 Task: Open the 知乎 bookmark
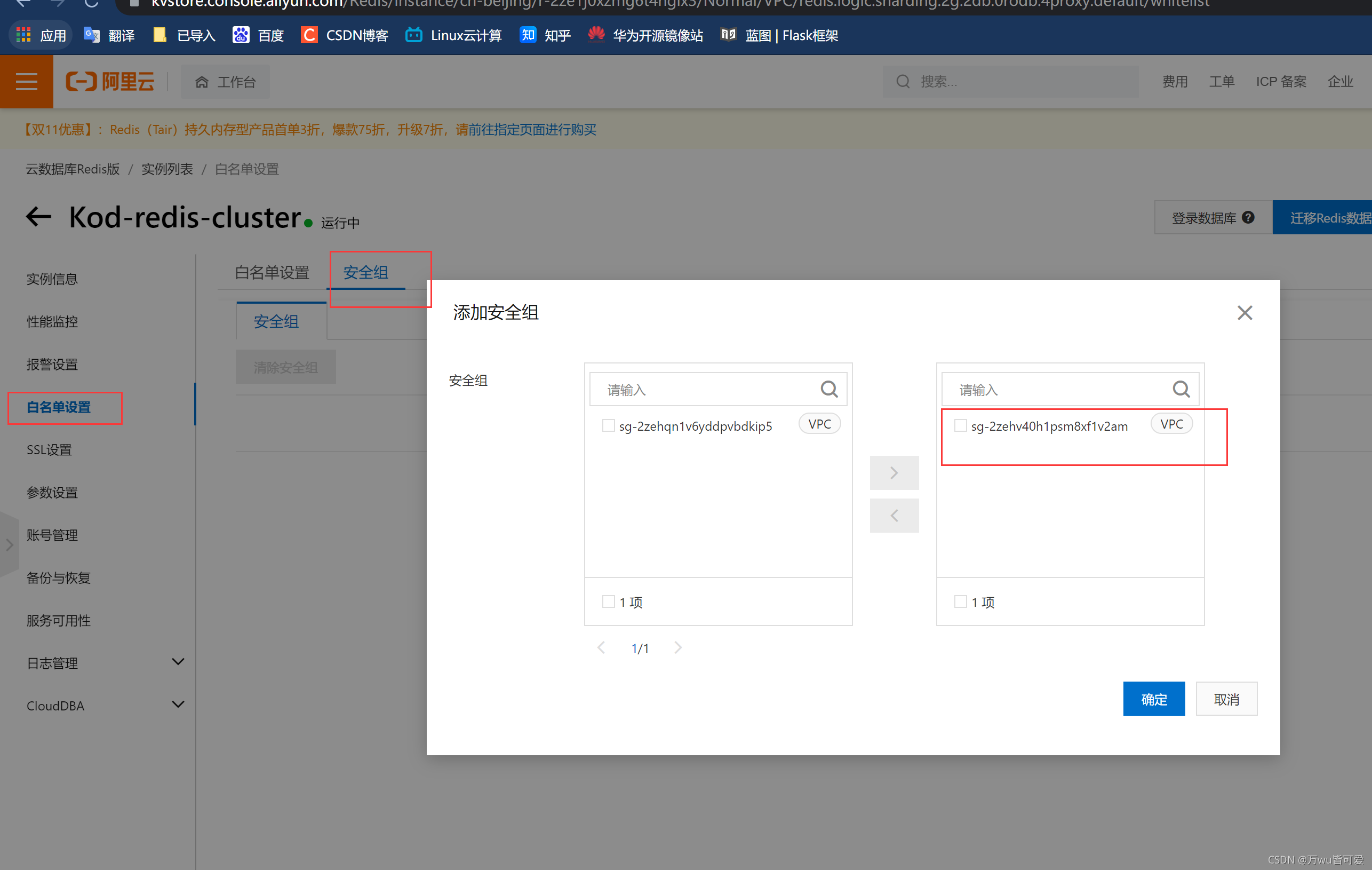pyautogui.click(x=545, y=35)
